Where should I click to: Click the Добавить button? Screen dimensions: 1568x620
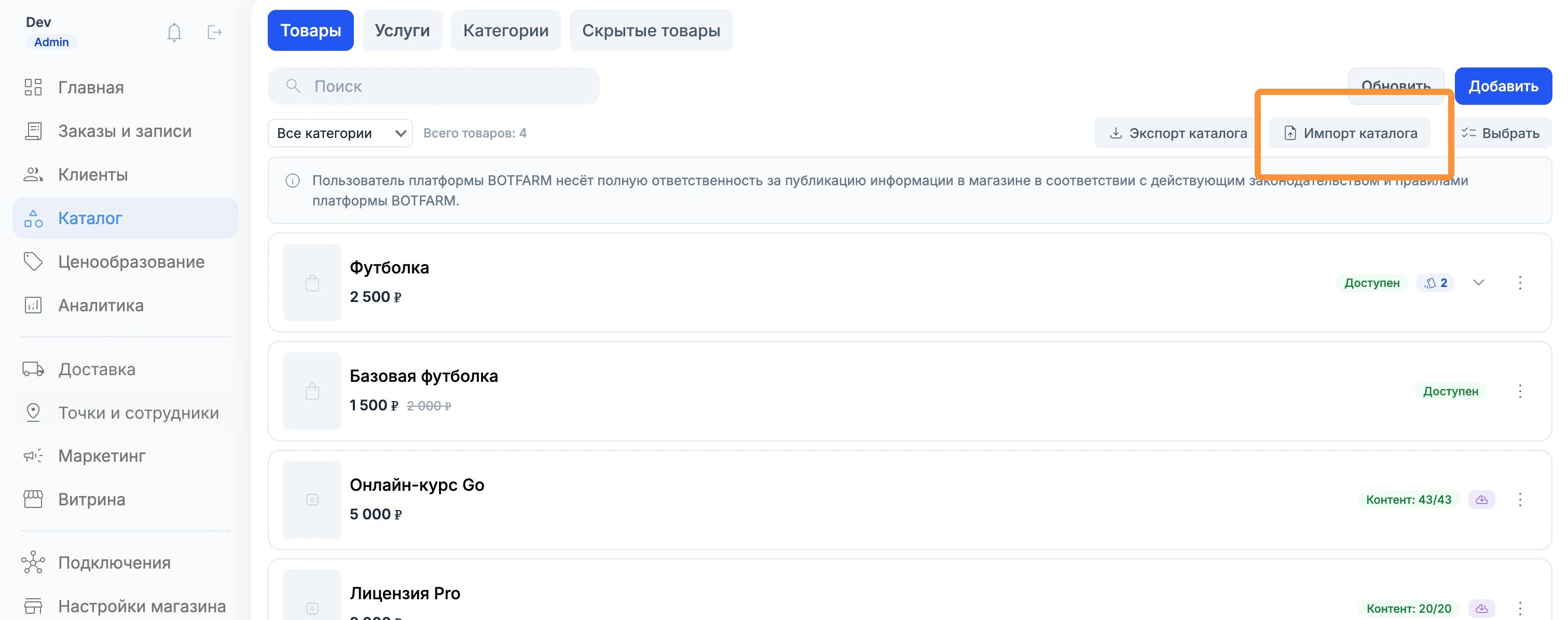1503,86
